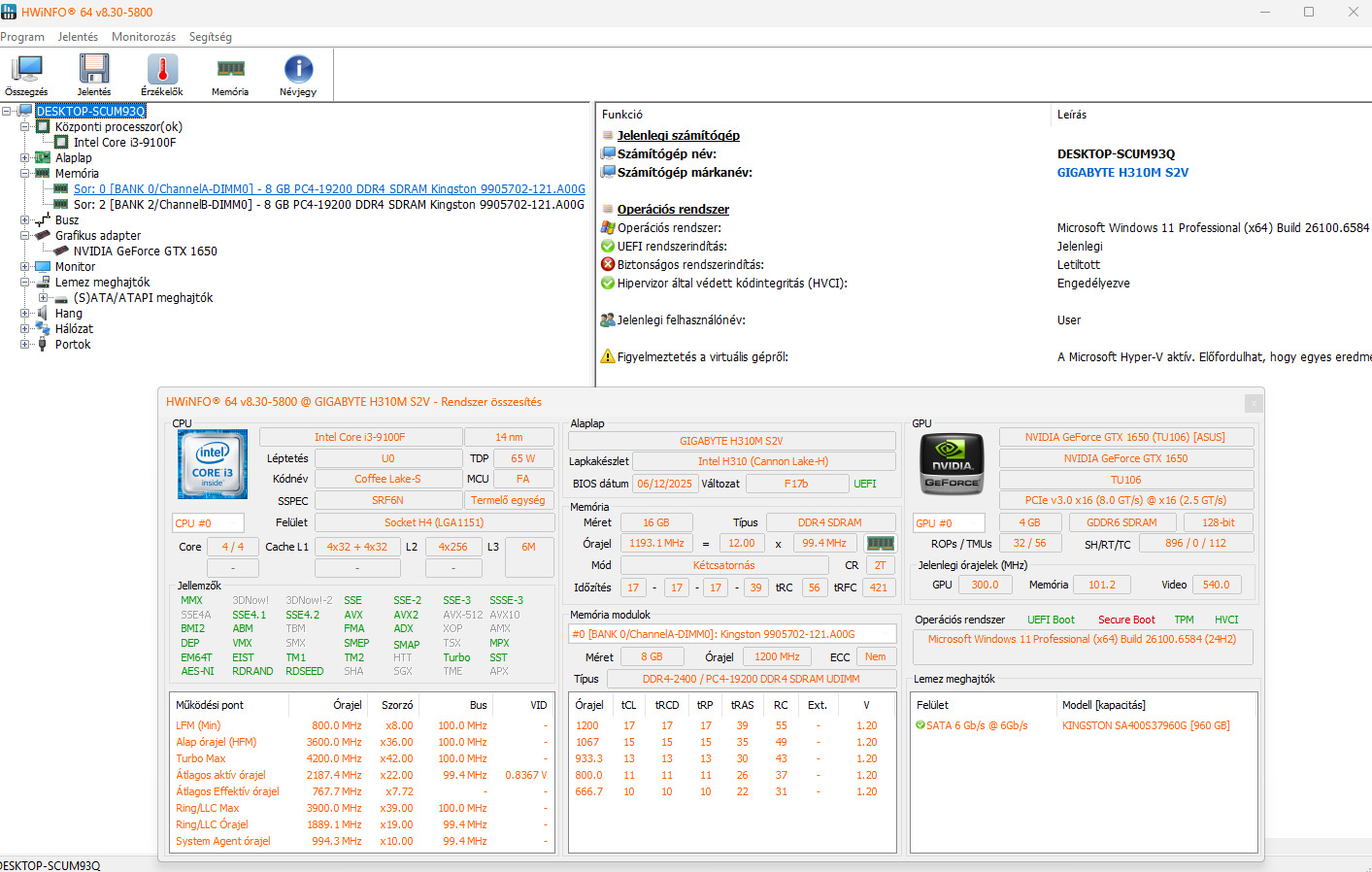1372x872 pixels.
Task: Click KINGSTON SA400S37960G drive entry
Action: pyautogui.click(x=1146, y=725)
